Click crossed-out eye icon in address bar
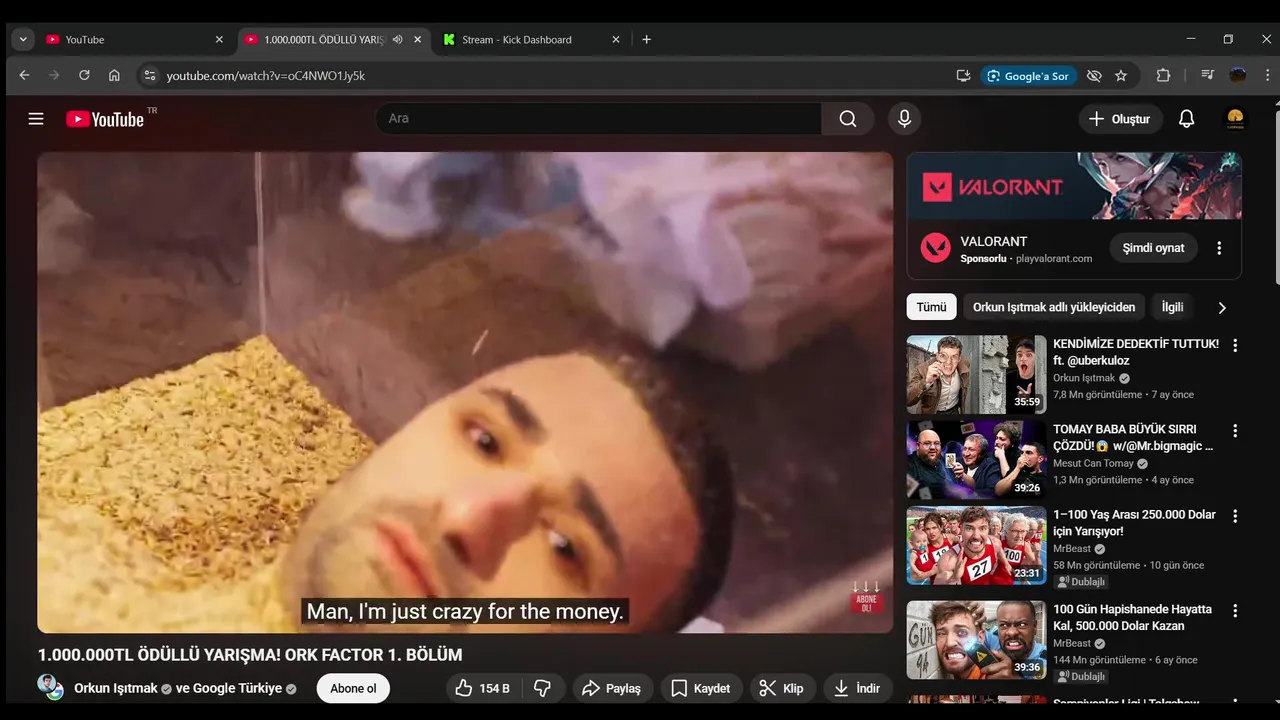This screenshot has height=720, width=1280. point(1094,75)
